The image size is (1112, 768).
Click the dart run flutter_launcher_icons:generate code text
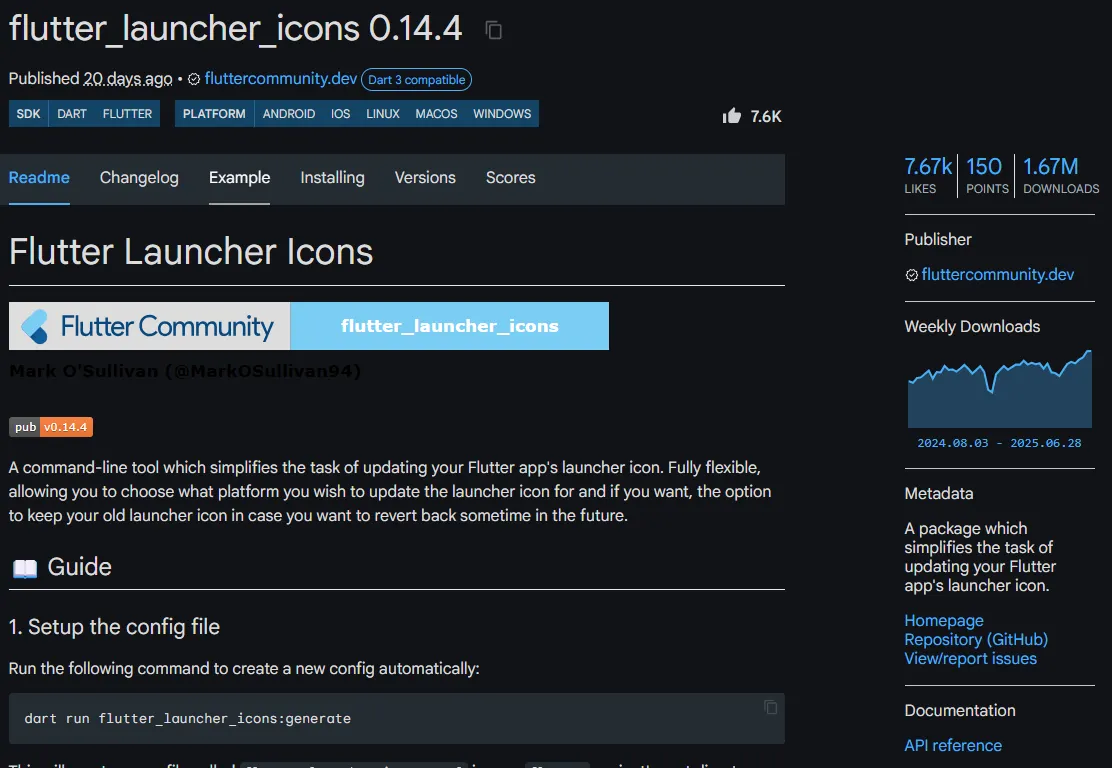(x=187, y=718)
